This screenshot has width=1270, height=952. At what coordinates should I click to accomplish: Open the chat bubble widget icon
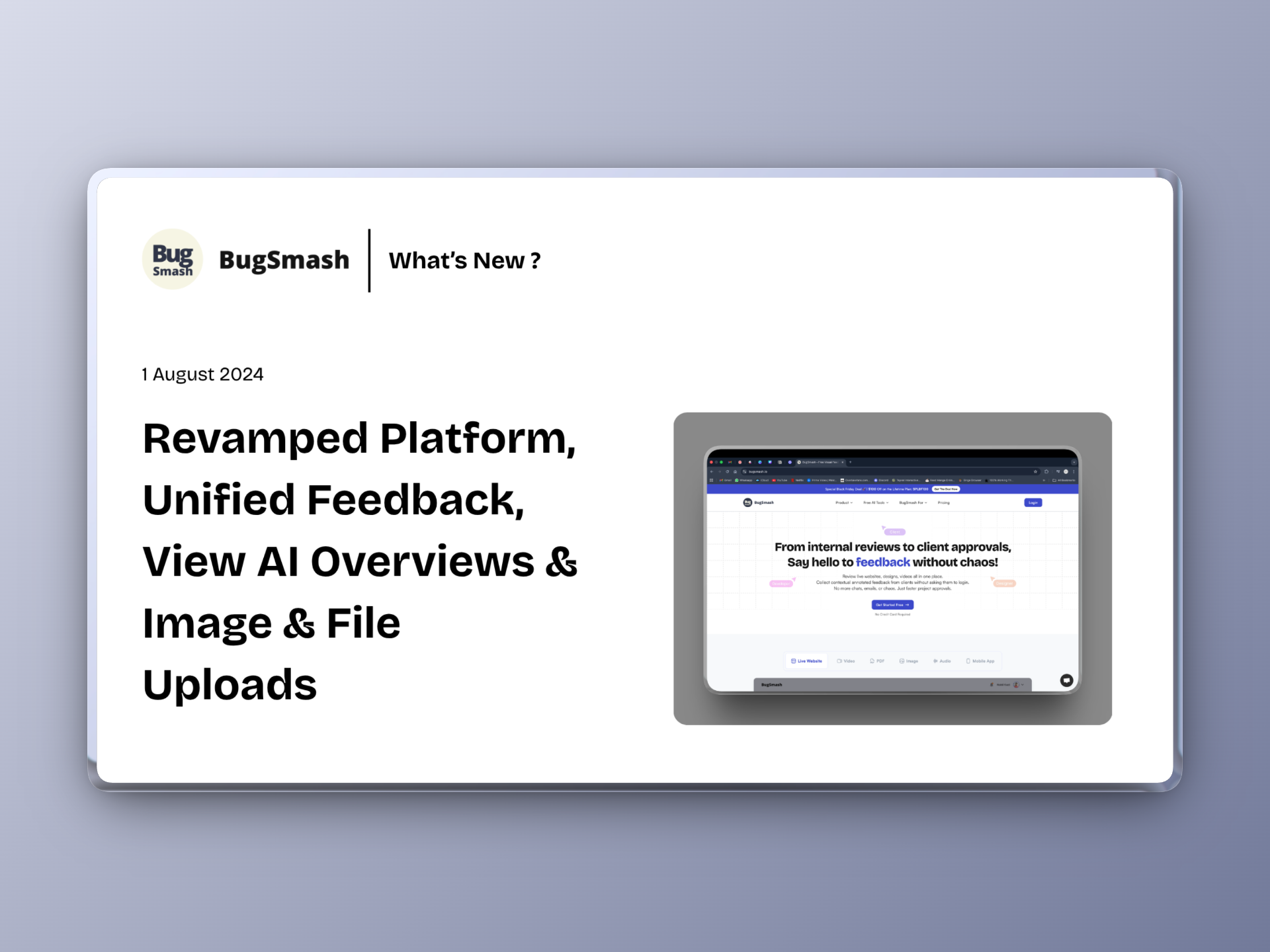1066,680
